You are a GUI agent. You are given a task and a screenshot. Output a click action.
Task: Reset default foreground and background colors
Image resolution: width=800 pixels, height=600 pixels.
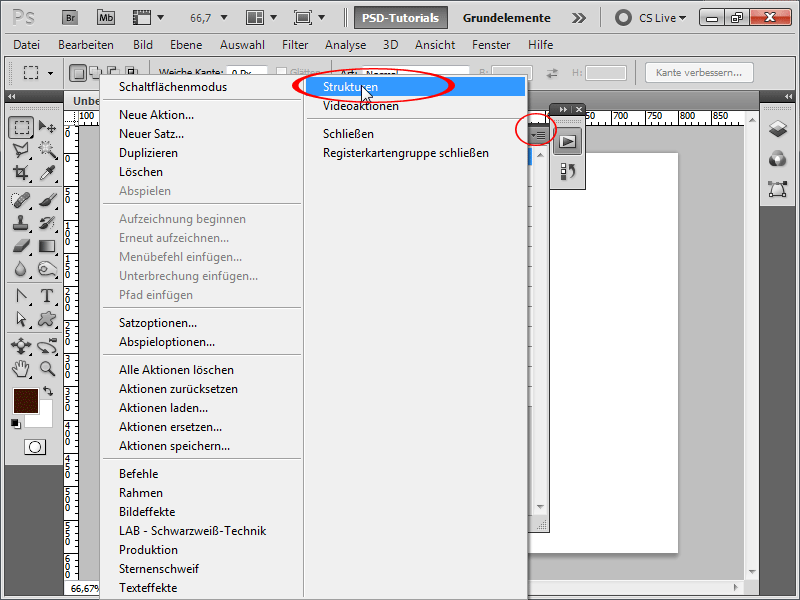pyautogui.click(x=15, y=423)
